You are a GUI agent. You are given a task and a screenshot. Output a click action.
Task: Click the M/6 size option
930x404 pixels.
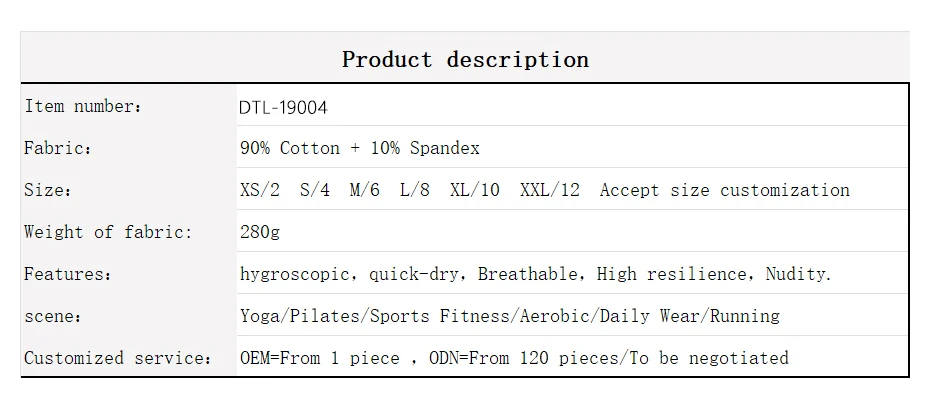(364, 190)
